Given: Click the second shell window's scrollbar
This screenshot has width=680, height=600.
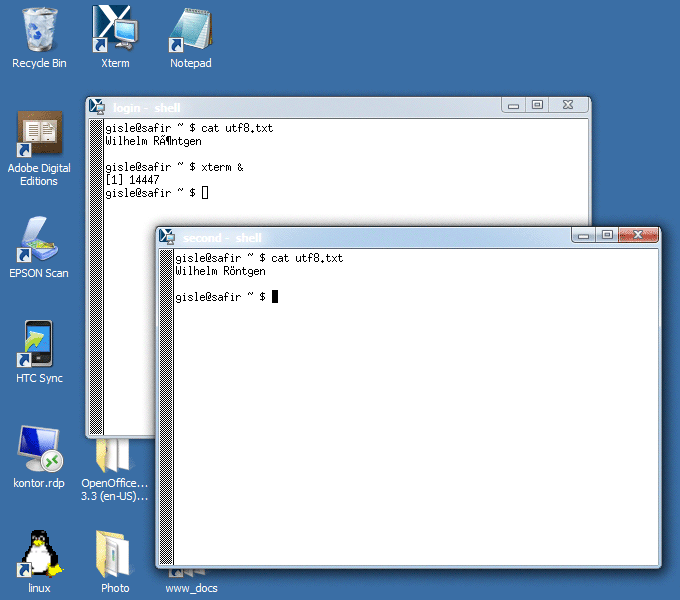Looking at the screenshot, I should coord(166,407).
